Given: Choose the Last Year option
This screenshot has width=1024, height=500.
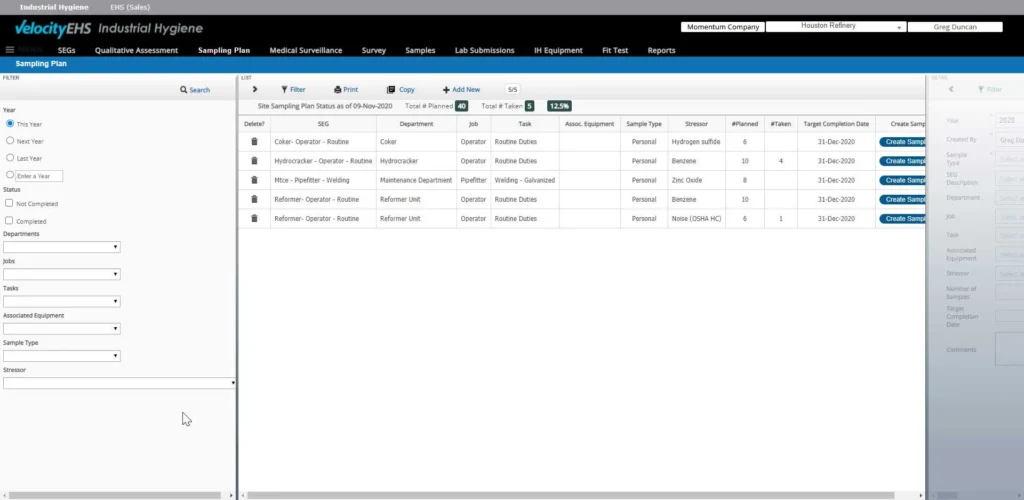Looking at the screenshot, I should (10, 158).
